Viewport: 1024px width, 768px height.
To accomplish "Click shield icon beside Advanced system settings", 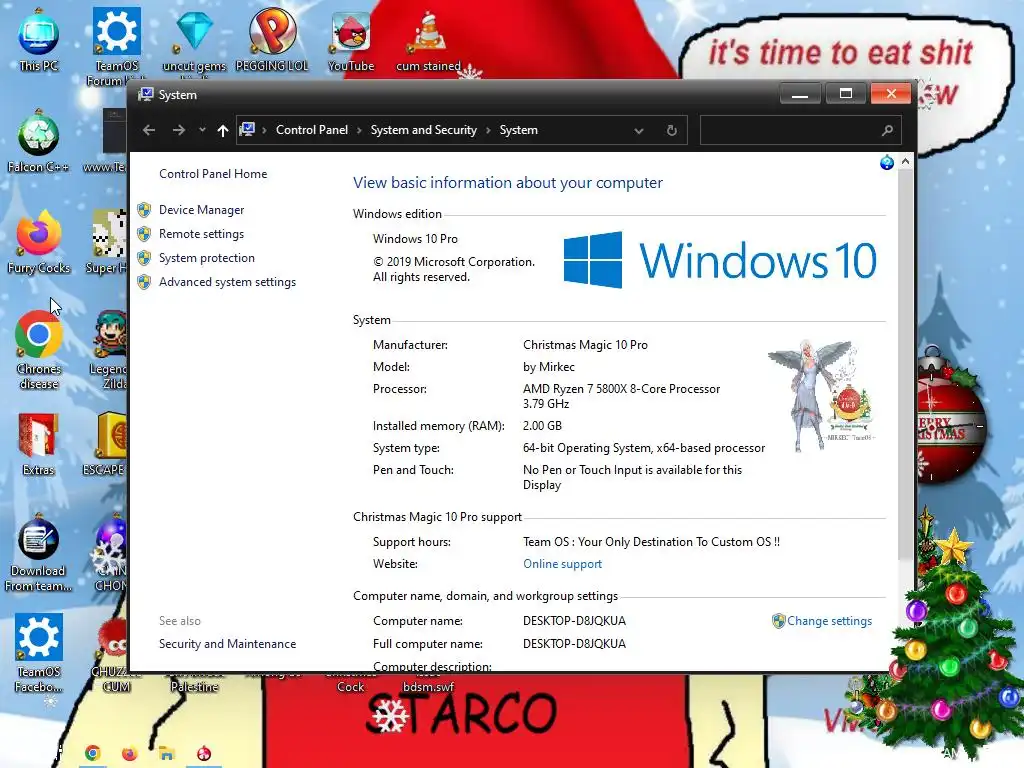I will point(144,282).
